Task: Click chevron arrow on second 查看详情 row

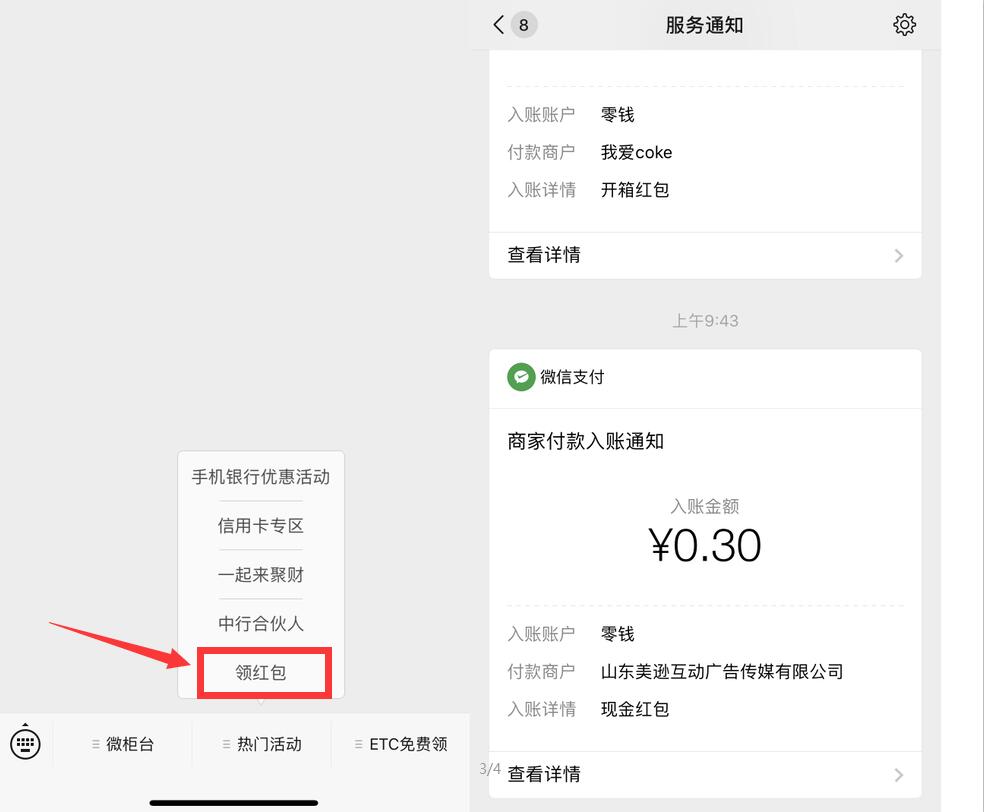Action: click(898, 775)
